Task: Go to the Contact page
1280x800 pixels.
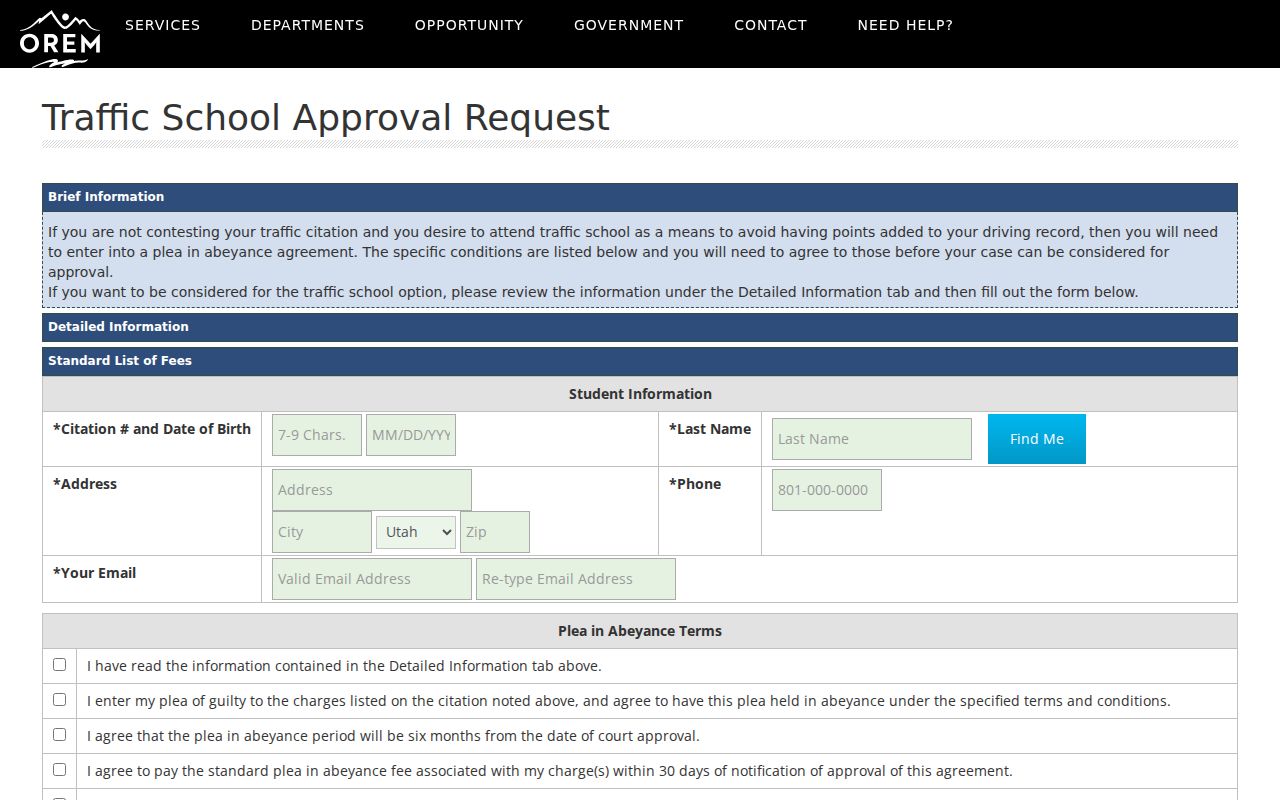Action: (x=771, y=25)
